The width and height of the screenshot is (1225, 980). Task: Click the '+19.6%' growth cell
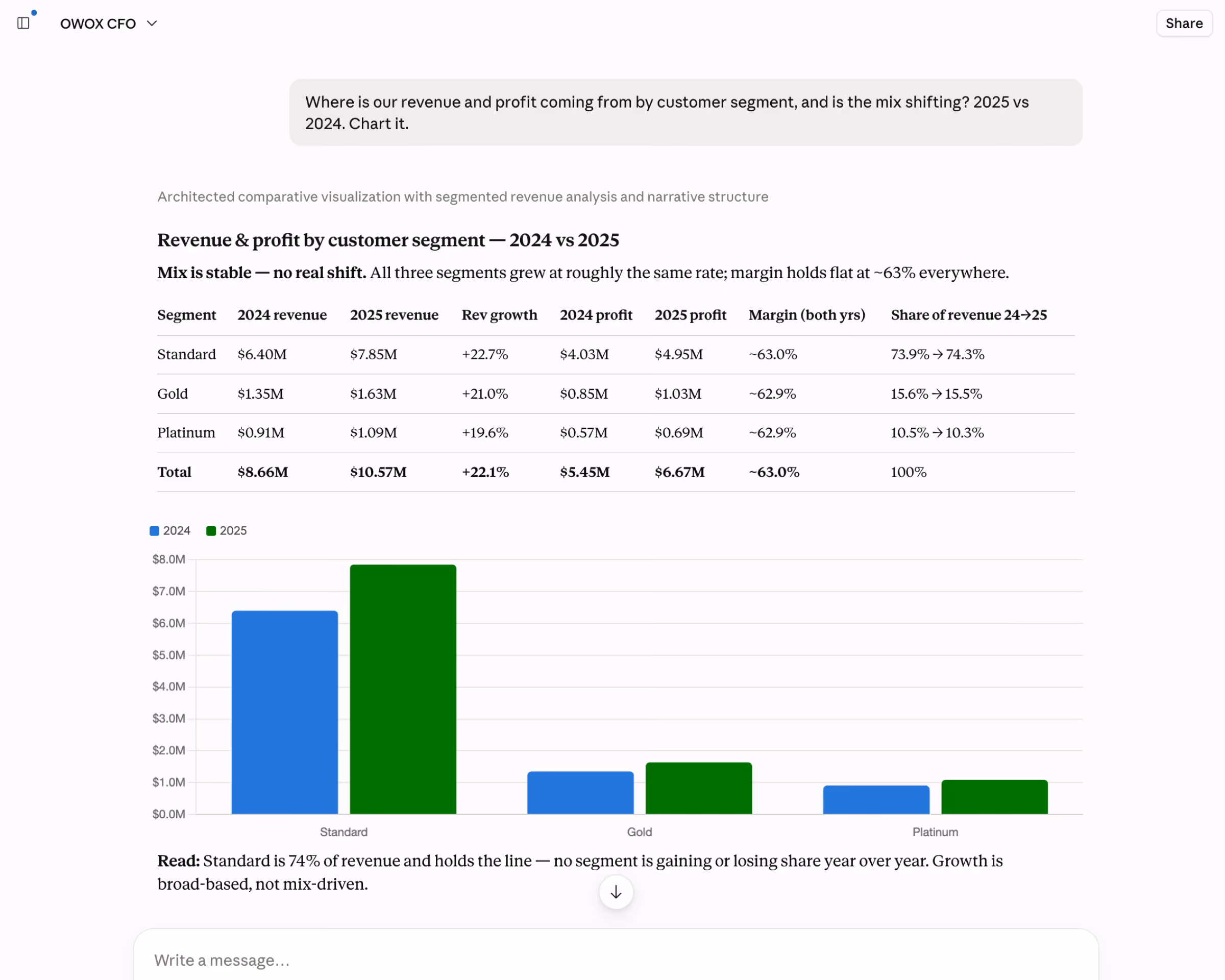click(x=485, y=432)
